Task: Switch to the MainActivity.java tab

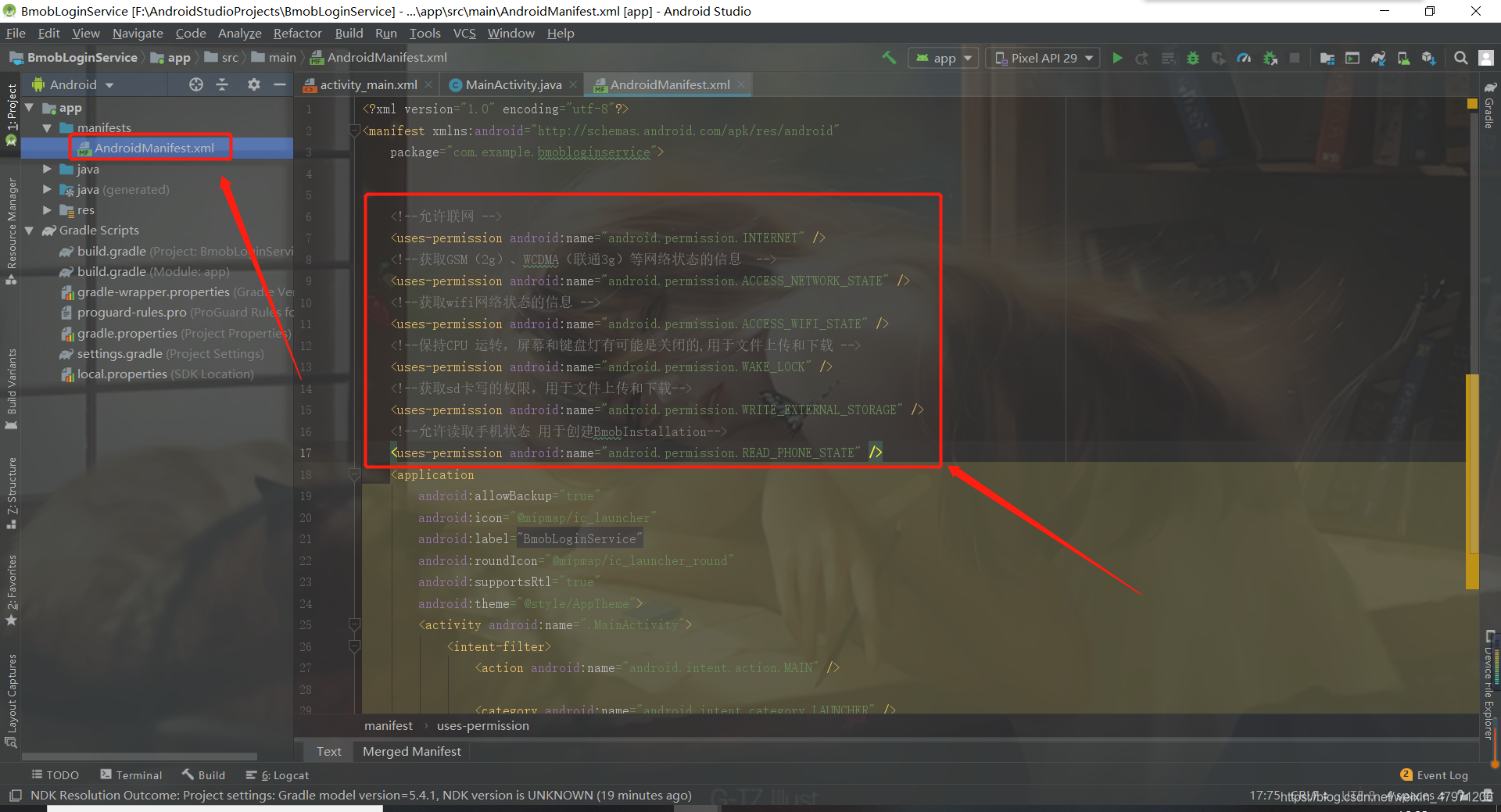Action: [x=514, y=84]
